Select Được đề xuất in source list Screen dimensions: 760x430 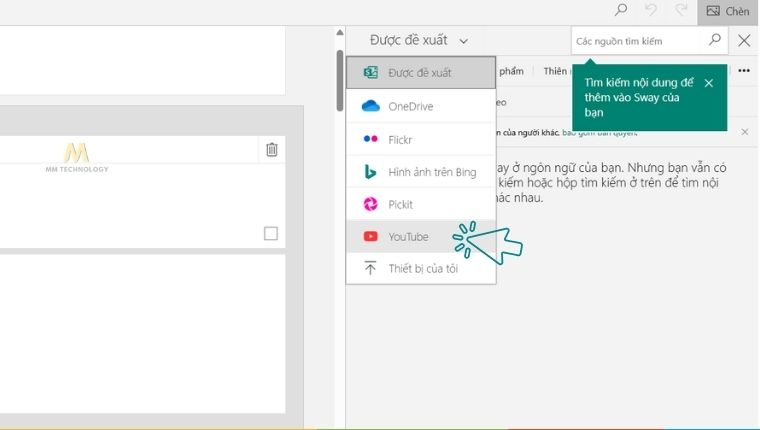coord(421,73)
